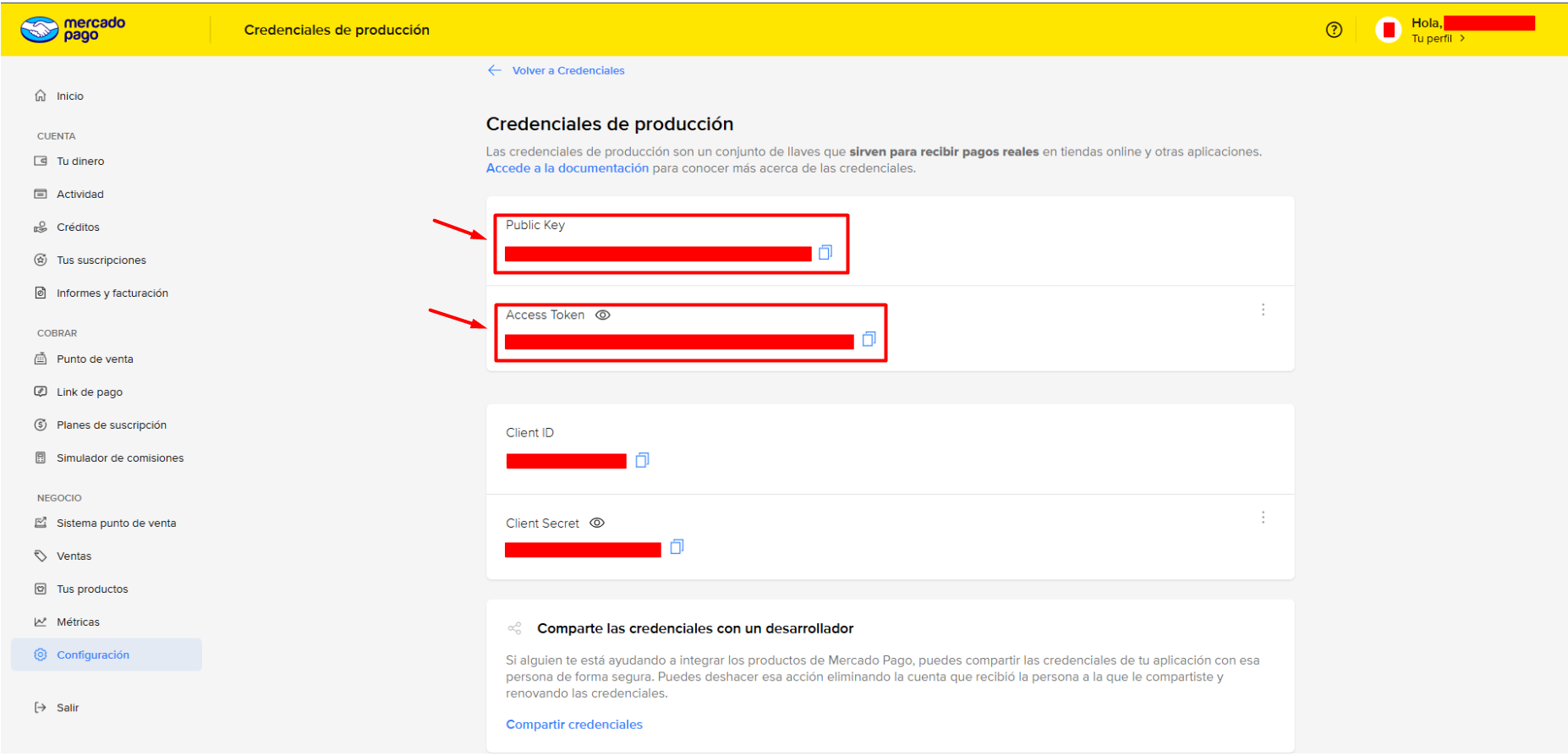
Task: Click the Ventas tag icon
Action: (x=41, y=556)
